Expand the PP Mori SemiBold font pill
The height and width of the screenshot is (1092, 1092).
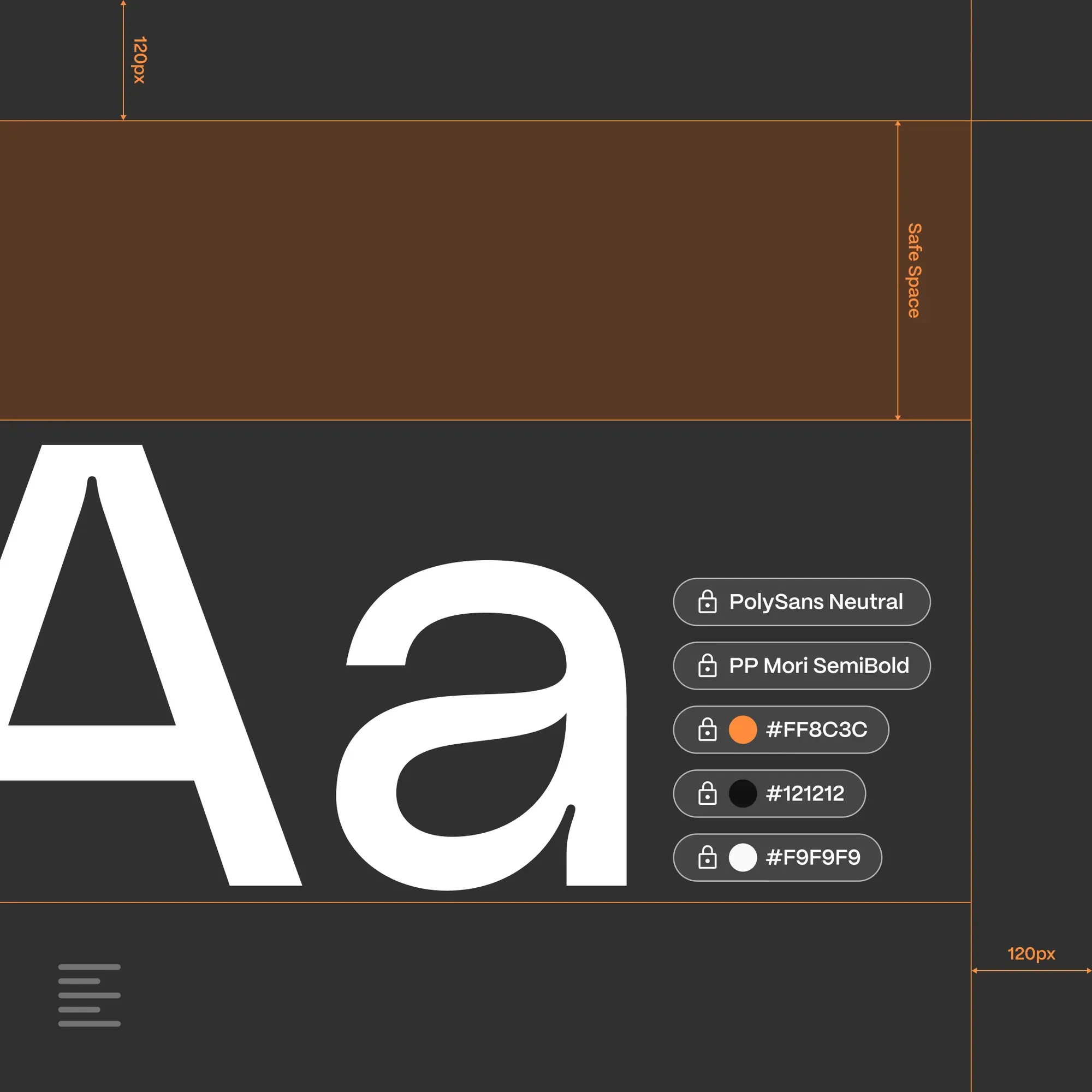tap(802, 666)
